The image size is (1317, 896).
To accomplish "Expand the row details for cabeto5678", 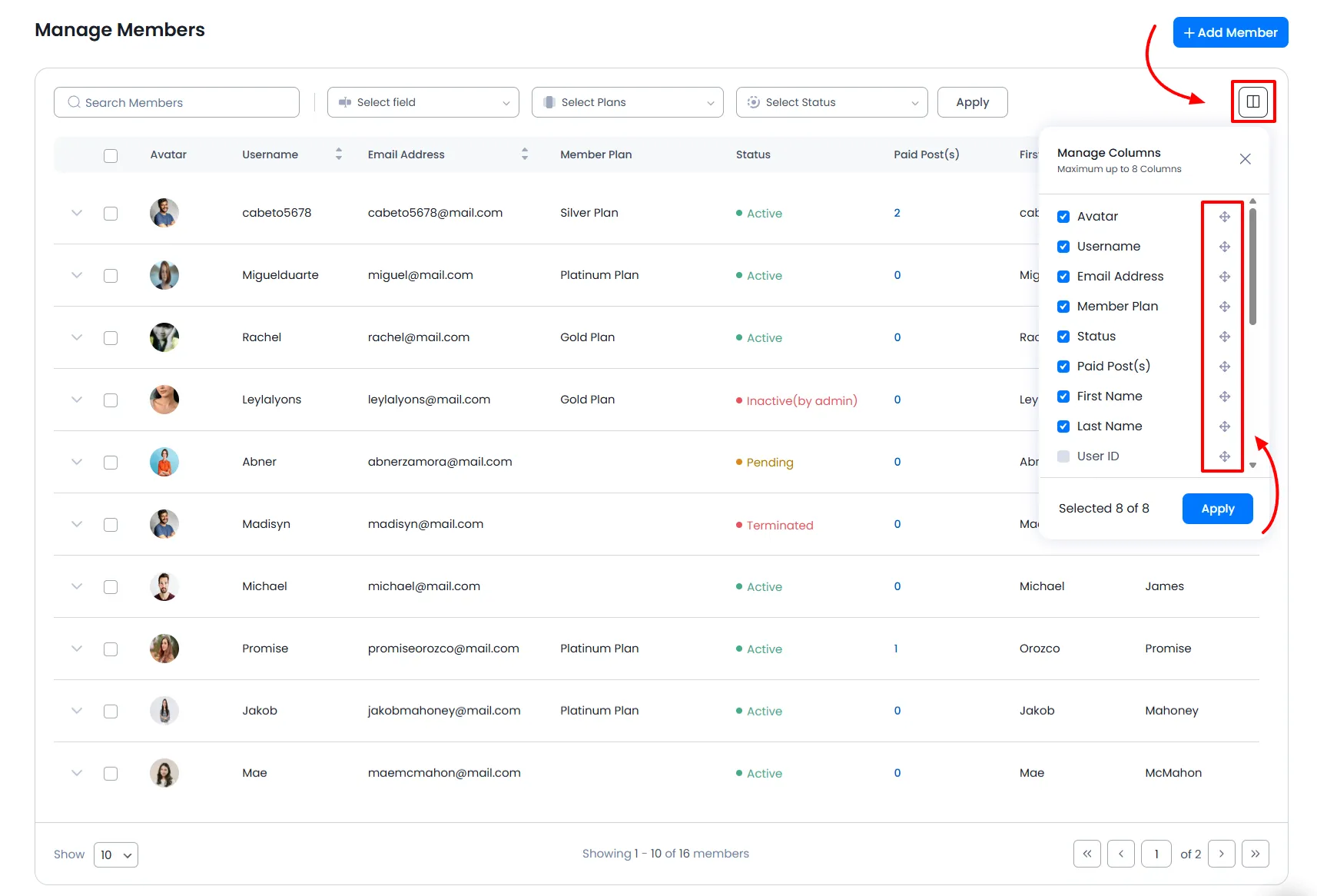I will [77, 213].
